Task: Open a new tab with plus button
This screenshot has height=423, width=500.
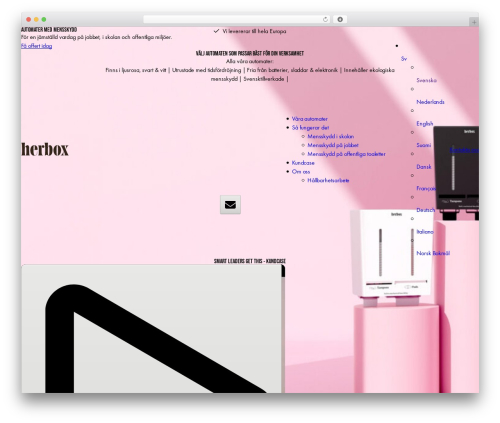Action: point(474,22)
